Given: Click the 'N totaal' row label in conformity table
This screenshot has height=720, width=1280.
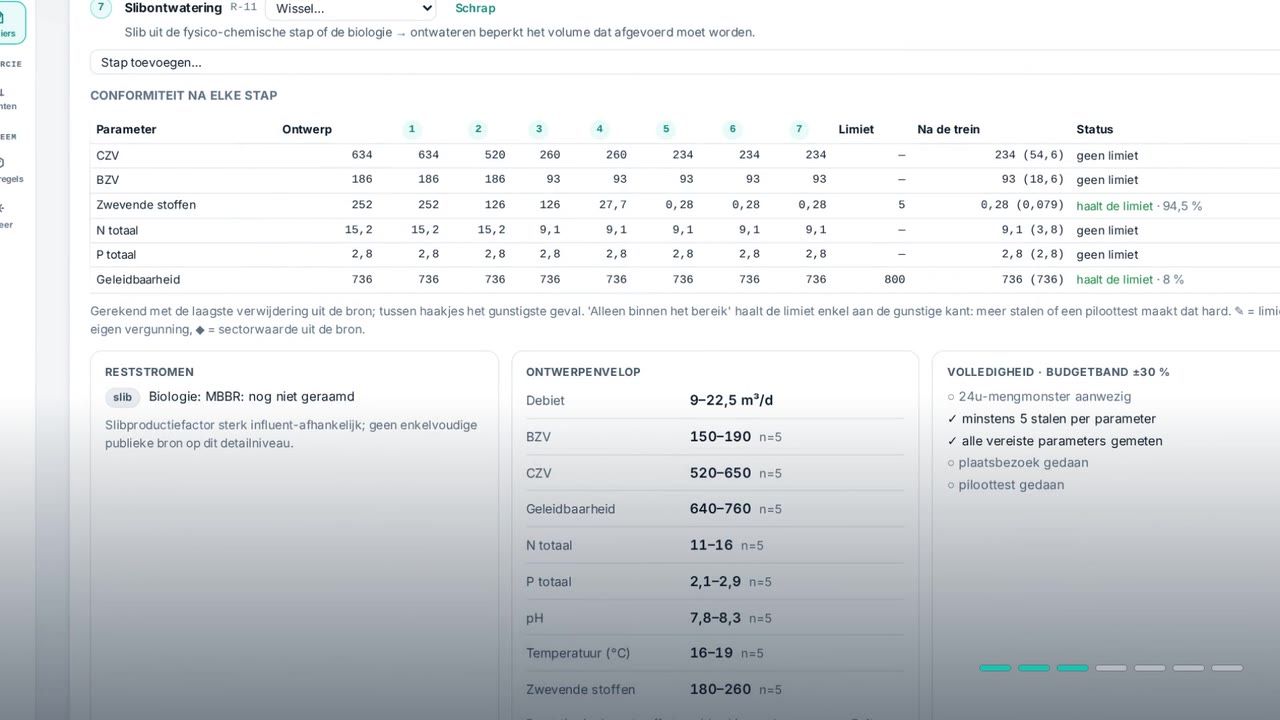Looking at the screenshot, I should pos(117,230).
